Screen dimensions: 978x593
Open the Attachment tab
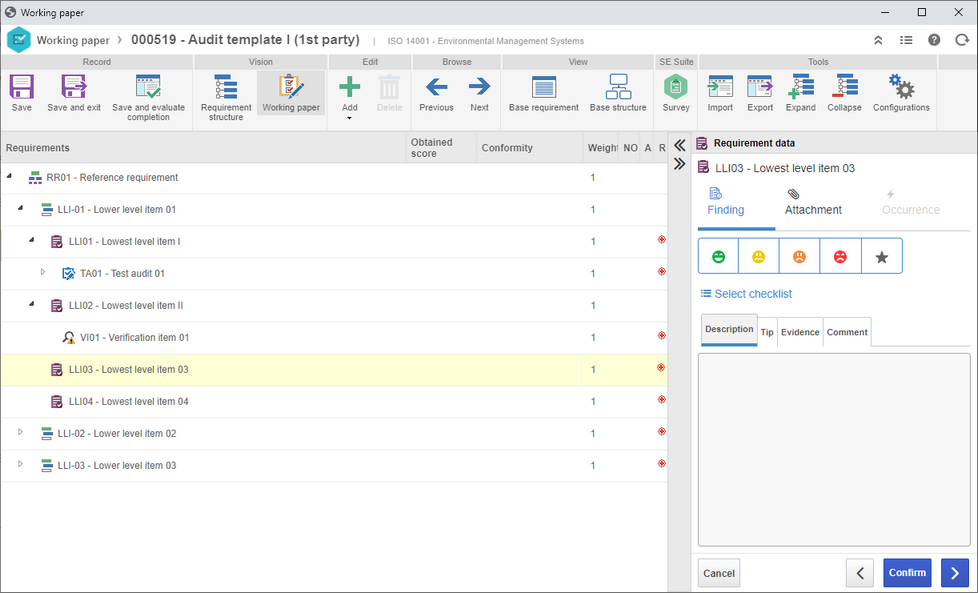click(x=813, y=202)
